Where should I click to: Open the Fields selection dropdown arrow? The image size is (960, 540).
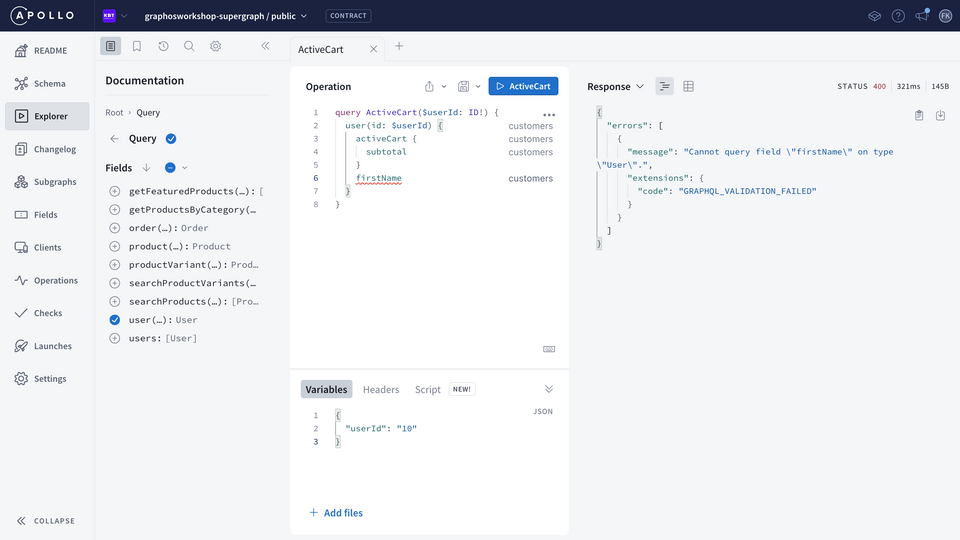tap(184, 168)
